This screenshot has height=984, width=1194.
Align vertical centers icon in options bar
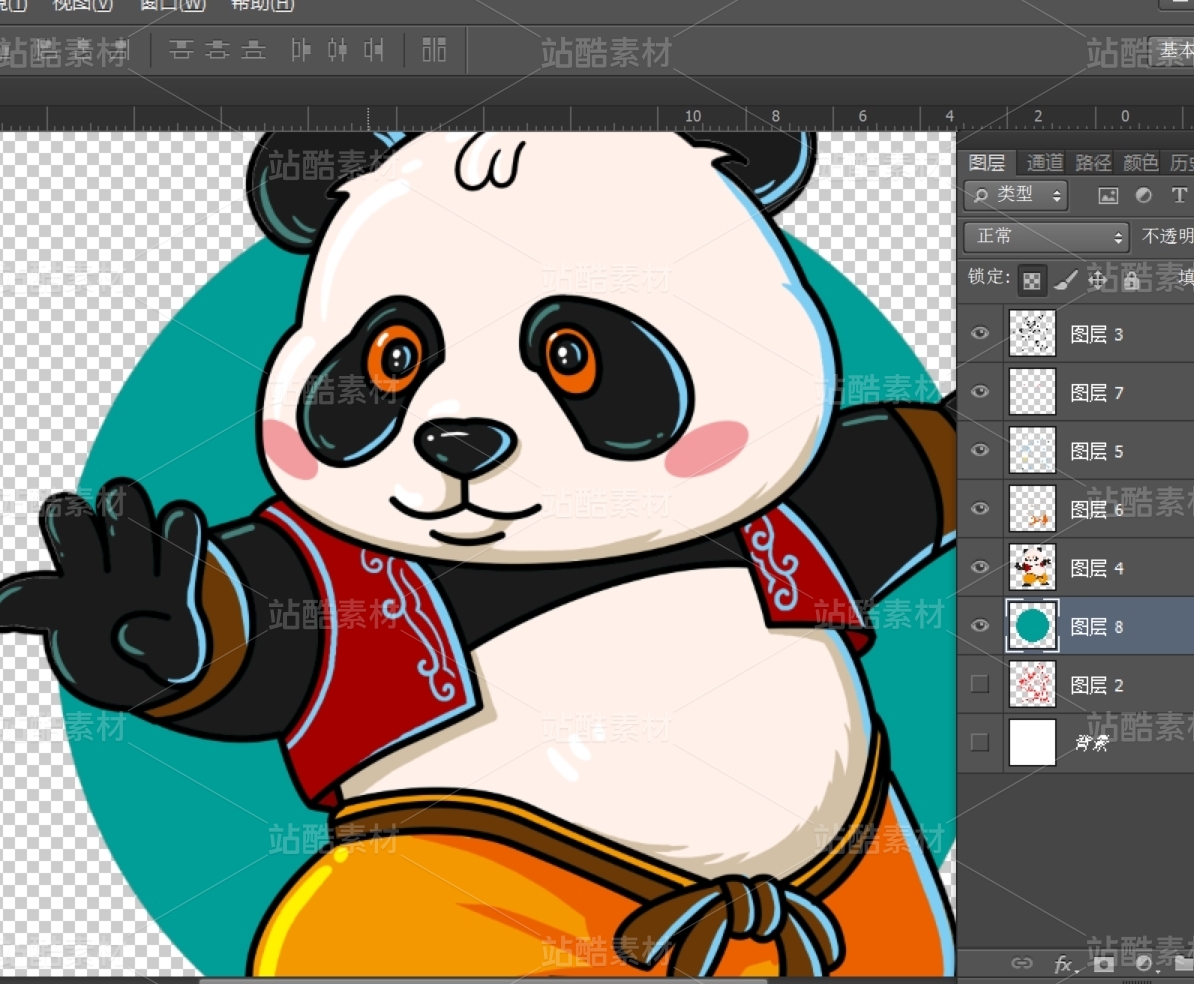(x=217, y=50)
